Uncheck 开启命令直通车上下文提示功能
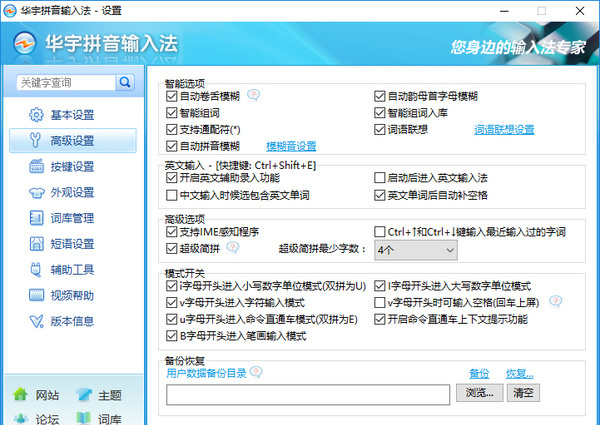Screen dimensions: 600x425 [x=380, y=319]
